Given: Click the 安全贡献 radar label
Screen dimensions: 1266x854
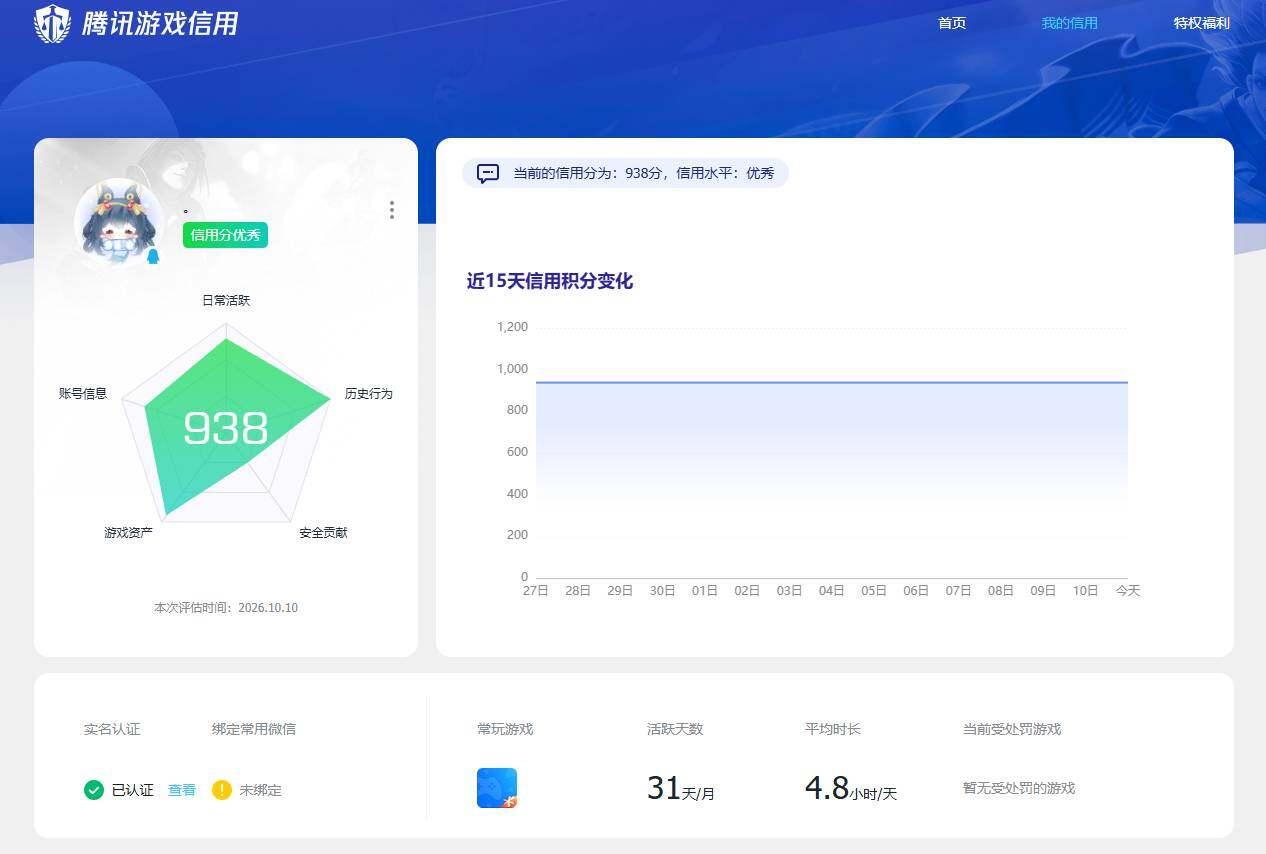Looking at the screenshot, I should [x=323, y=533].
